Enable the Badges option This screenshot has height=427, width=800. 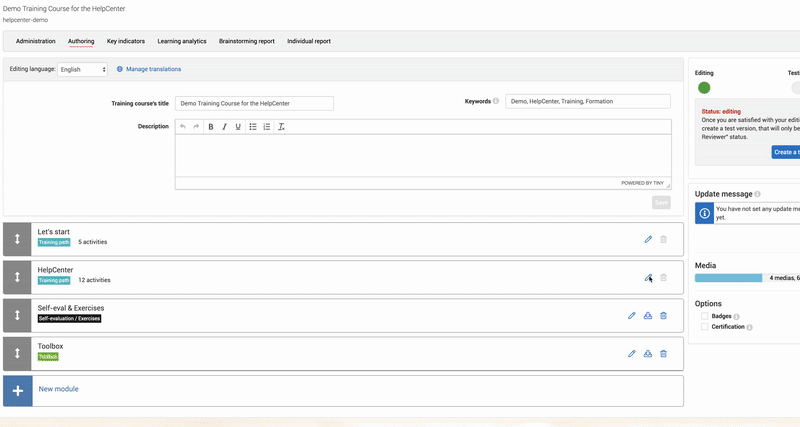tap(704, 316)
